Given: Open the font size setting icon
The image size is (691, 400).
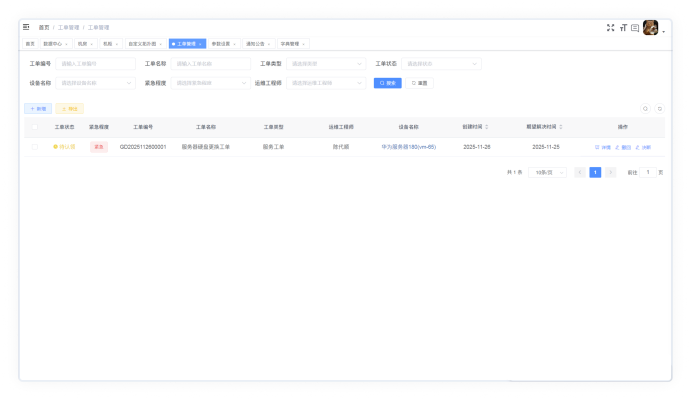Looking at the screenshot, I should (x=623, y=28).
